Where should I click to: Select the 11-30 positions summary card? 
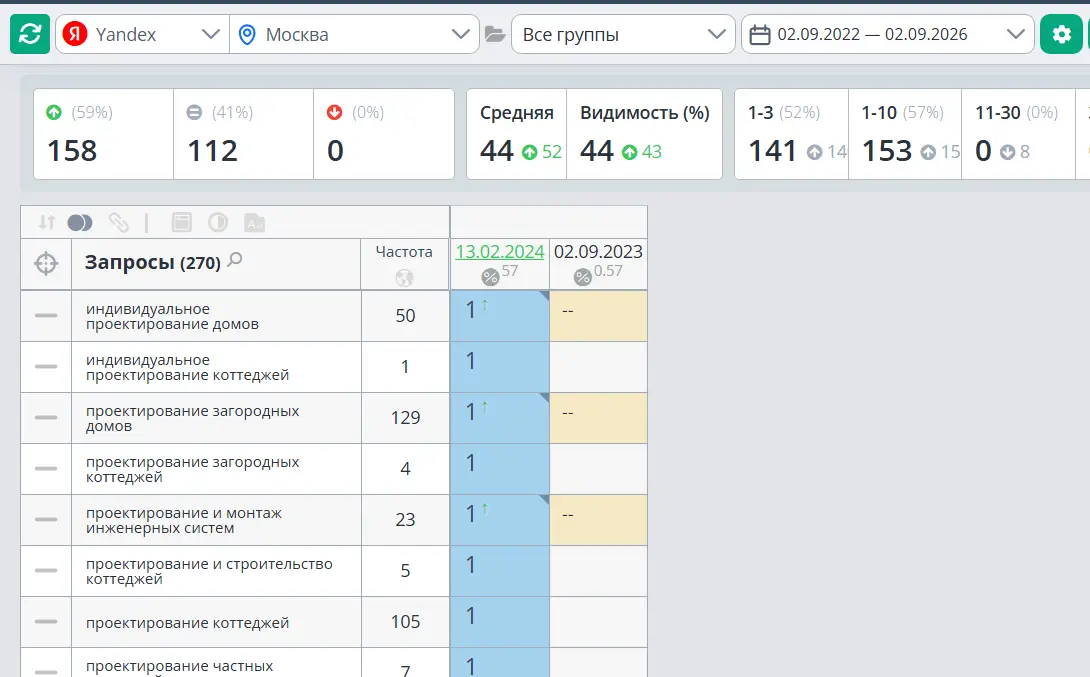[1018, 134]
